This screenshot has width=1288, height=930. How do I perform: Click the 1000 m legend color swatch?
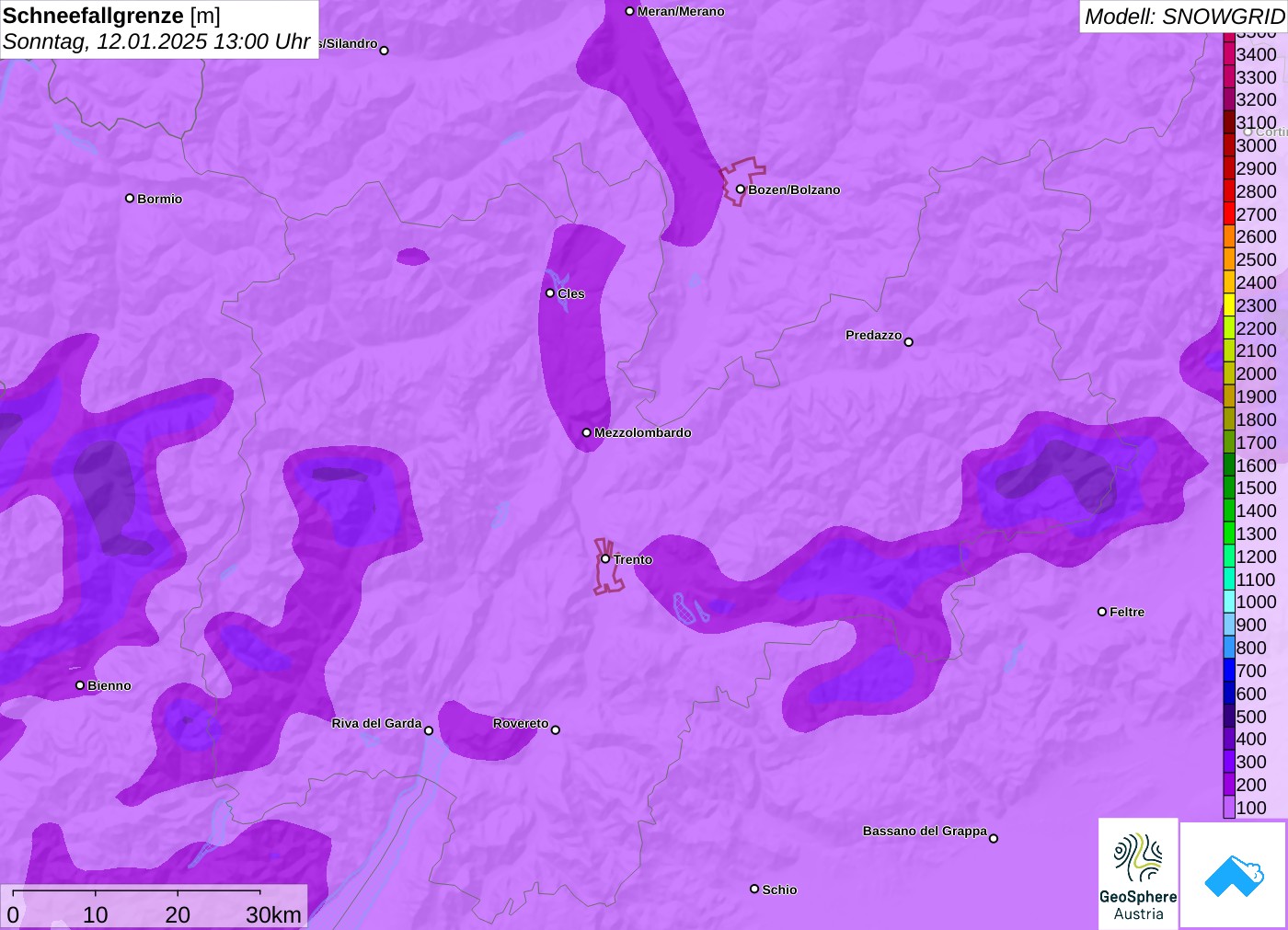point(1229,602)
